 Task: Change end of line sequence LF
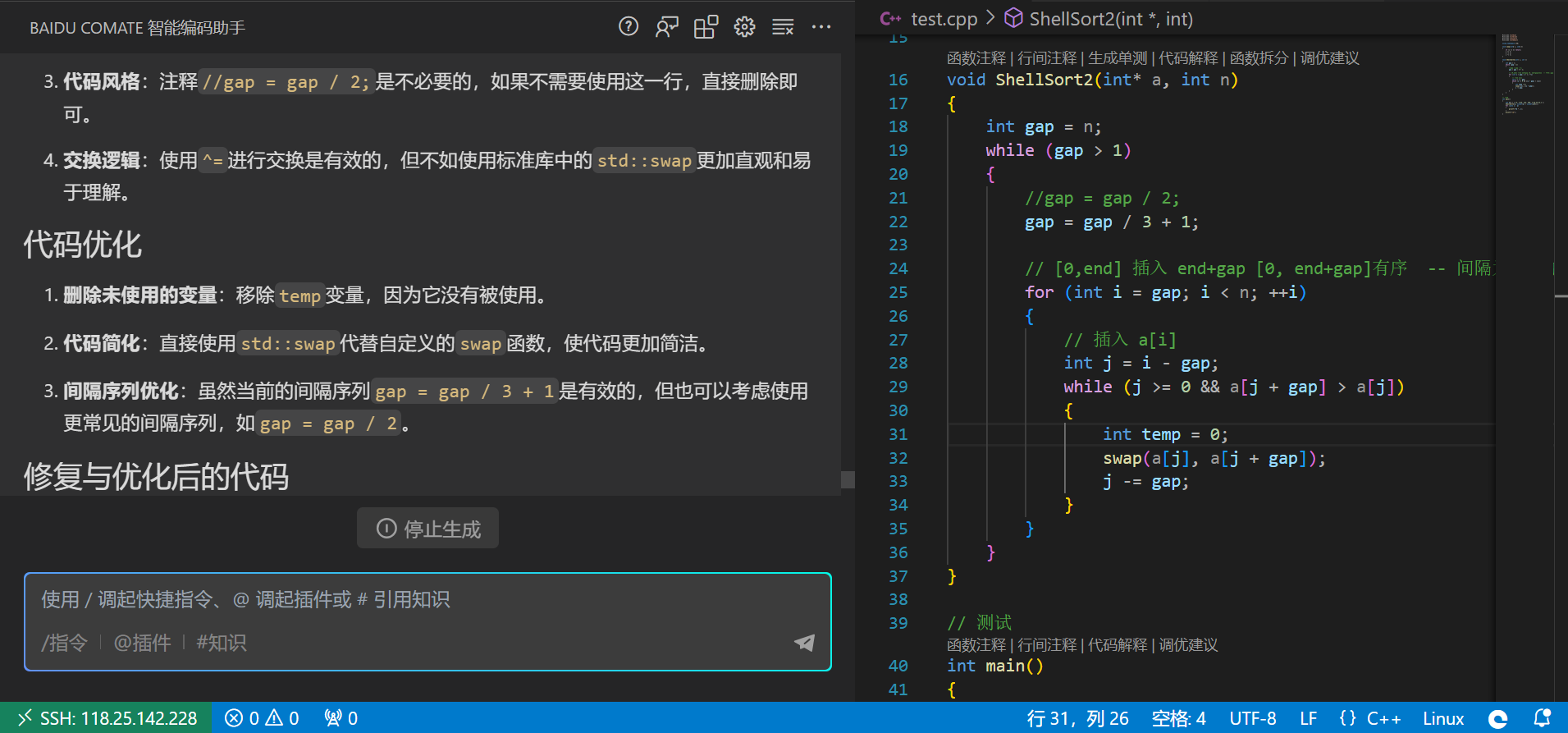(x=1308, y=718)
